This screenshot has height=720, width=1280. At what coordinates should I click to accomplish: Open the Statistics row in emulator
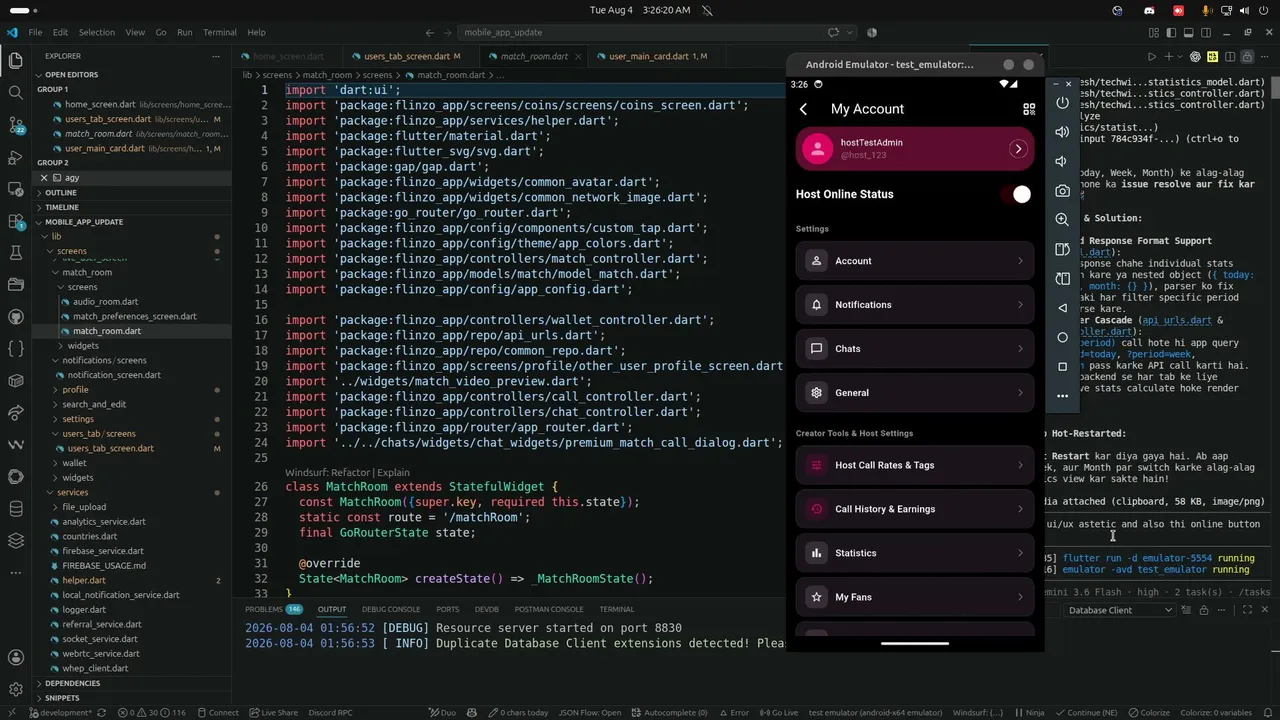915,553
